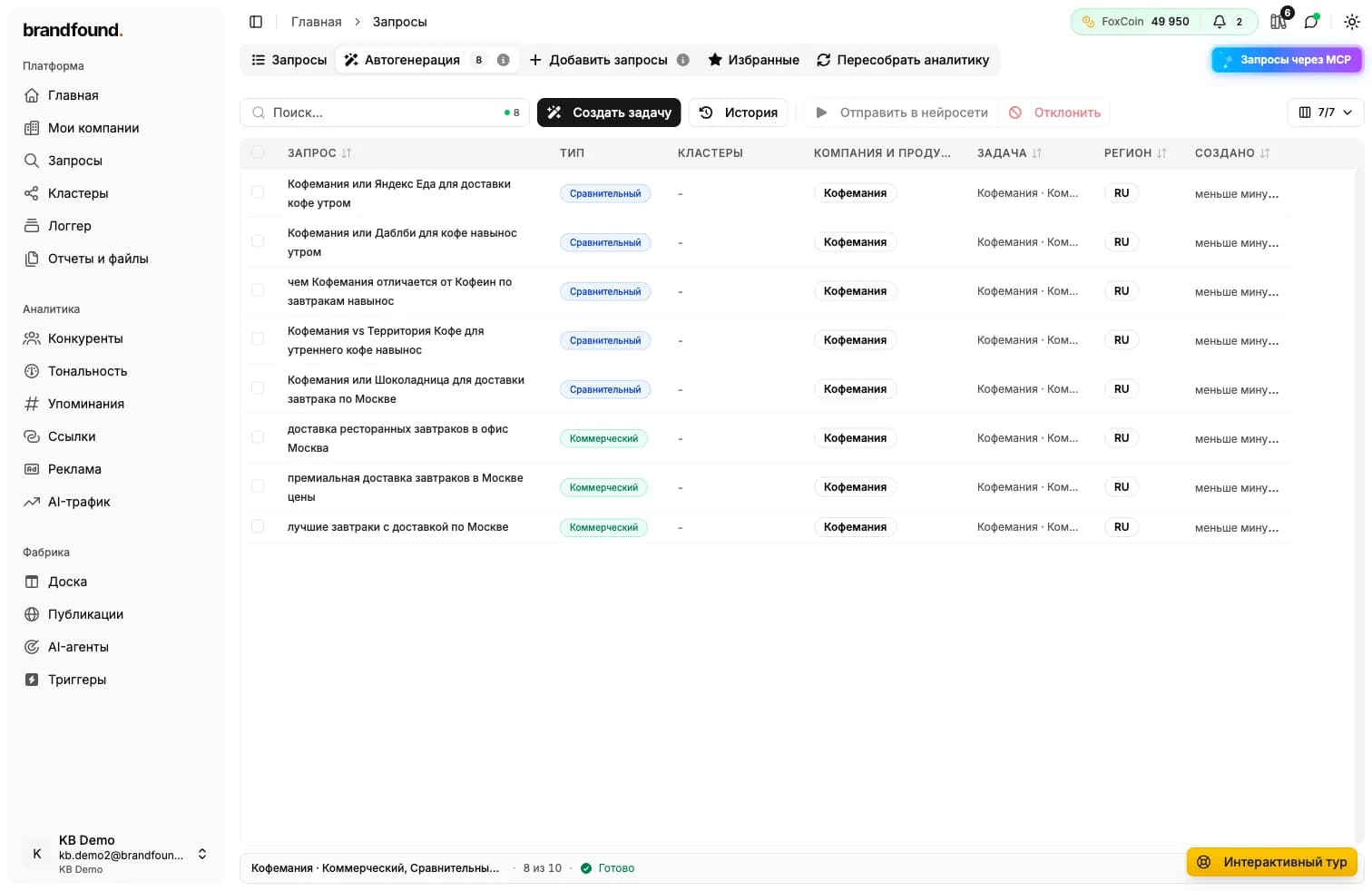Check the row 'Кофемания или Даблби'
This screenshot has height=891, width=1372.
point(258,241)
